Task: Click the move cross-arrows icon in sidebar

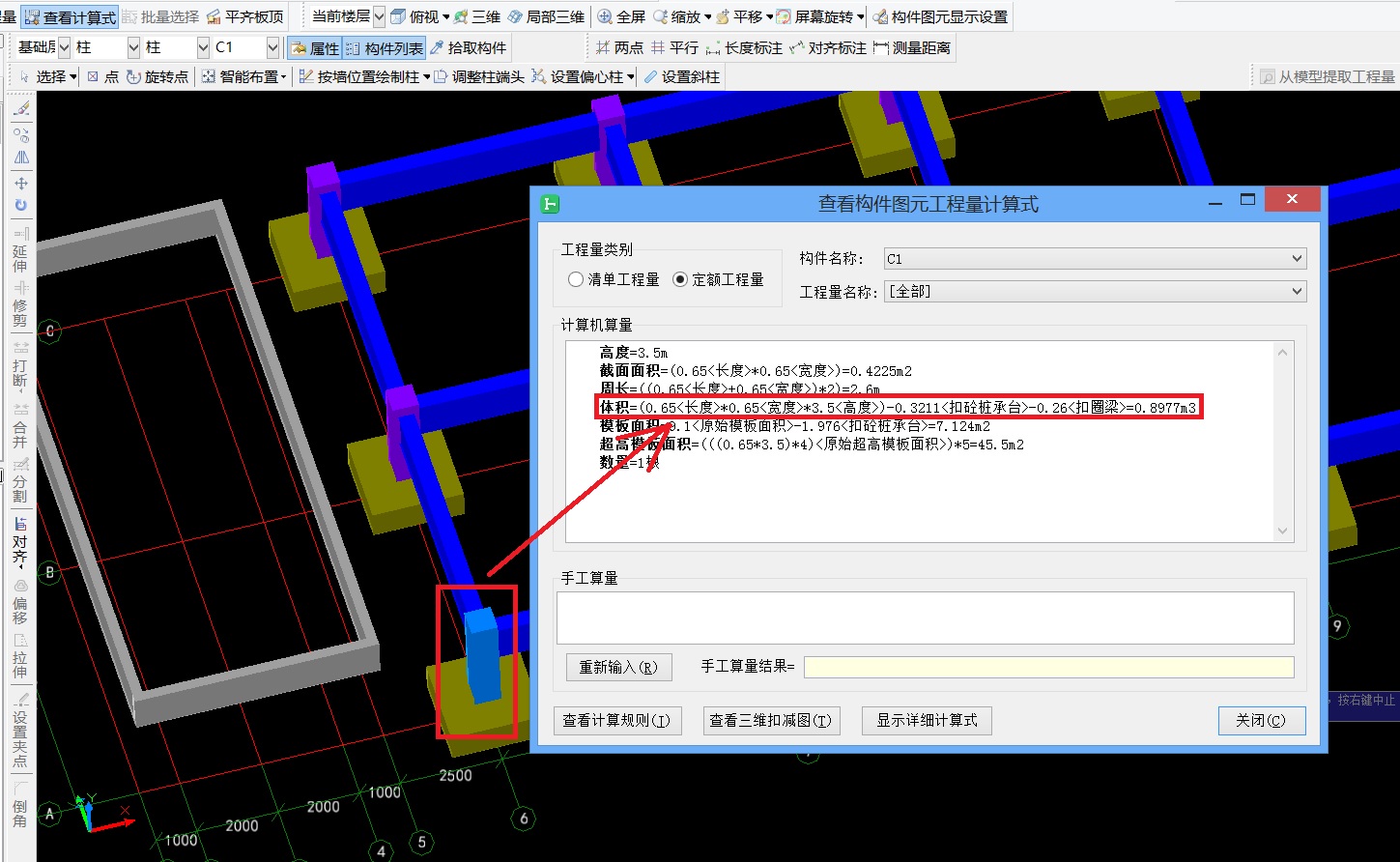Action: coord(21,183)
